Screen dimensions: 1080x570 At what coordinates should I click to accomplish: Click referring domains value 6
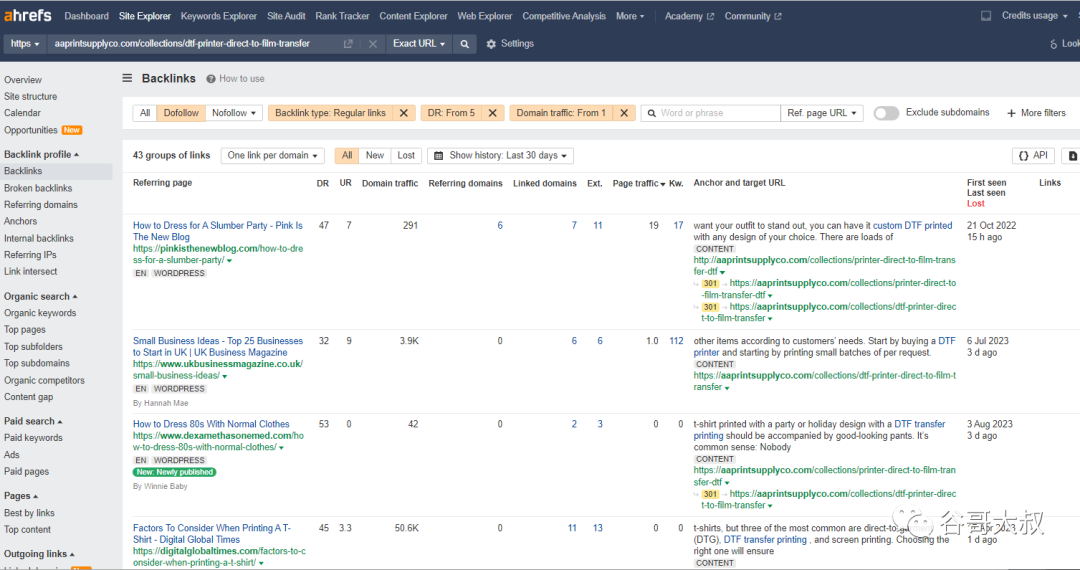point(500,225)
